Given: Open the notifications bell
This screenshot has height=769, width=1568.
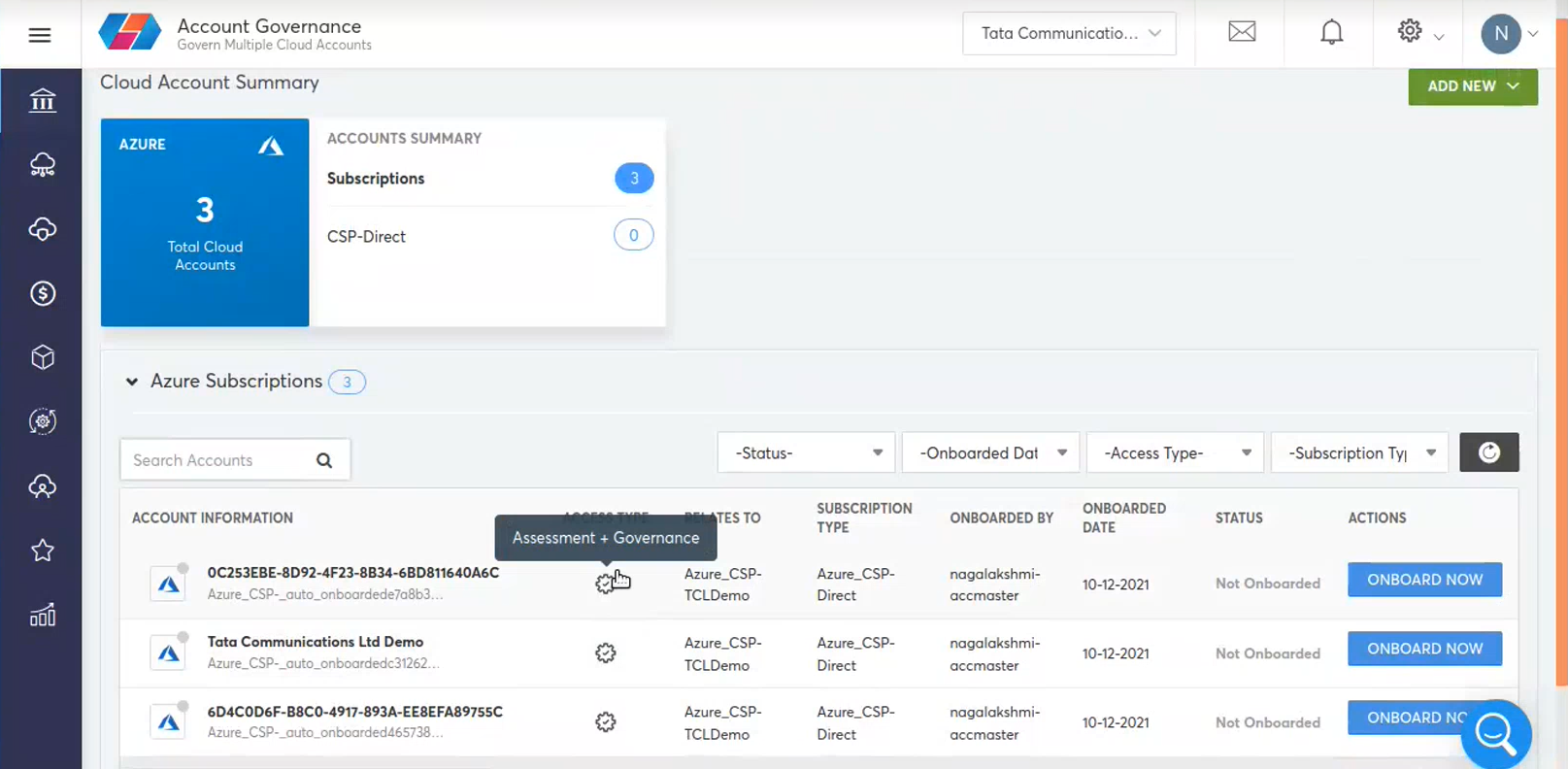Looking at the screenshot, I should click(x=1331, y=32).
